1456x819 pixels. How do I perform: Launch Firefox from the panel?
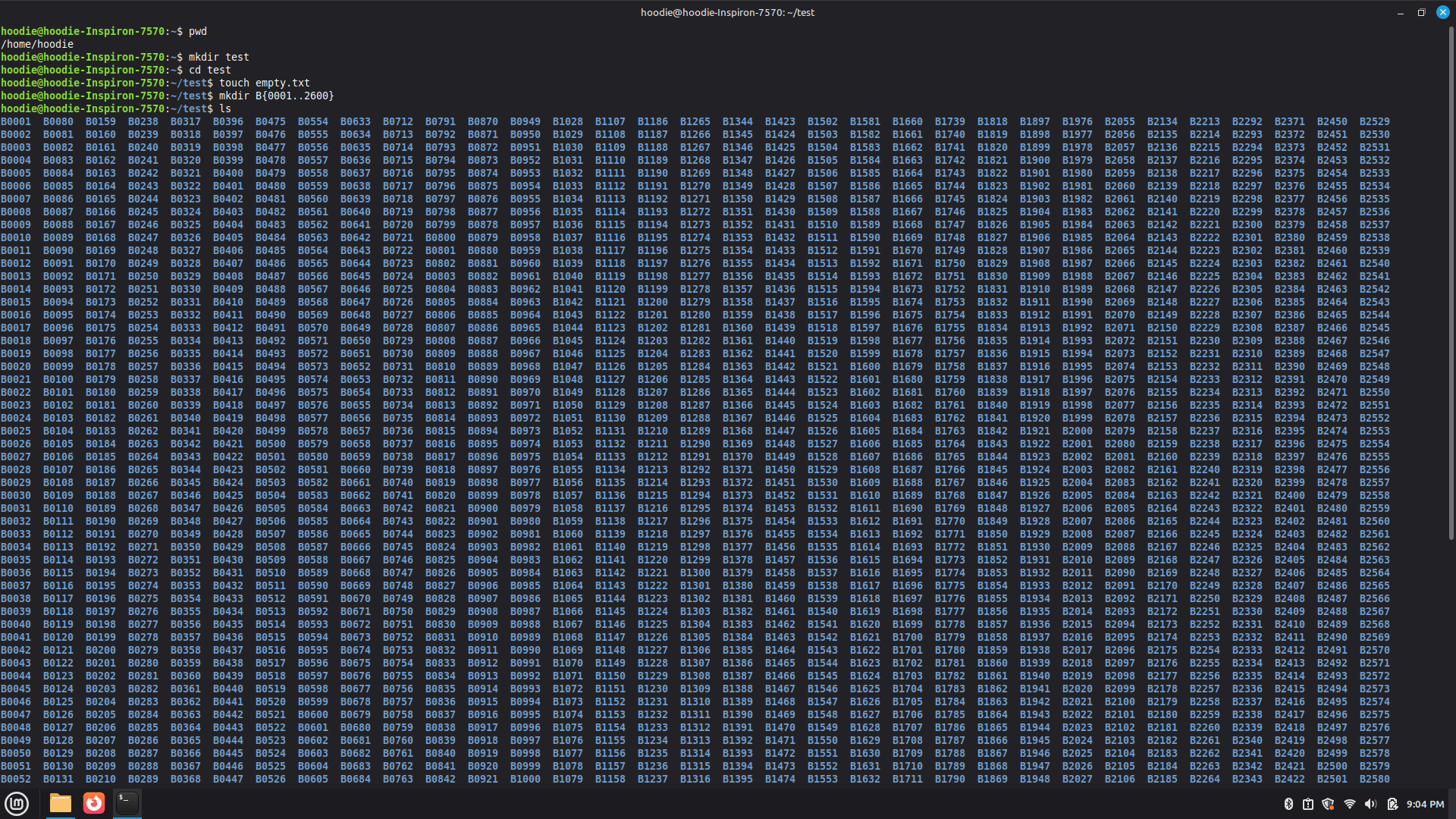(94, 803)
